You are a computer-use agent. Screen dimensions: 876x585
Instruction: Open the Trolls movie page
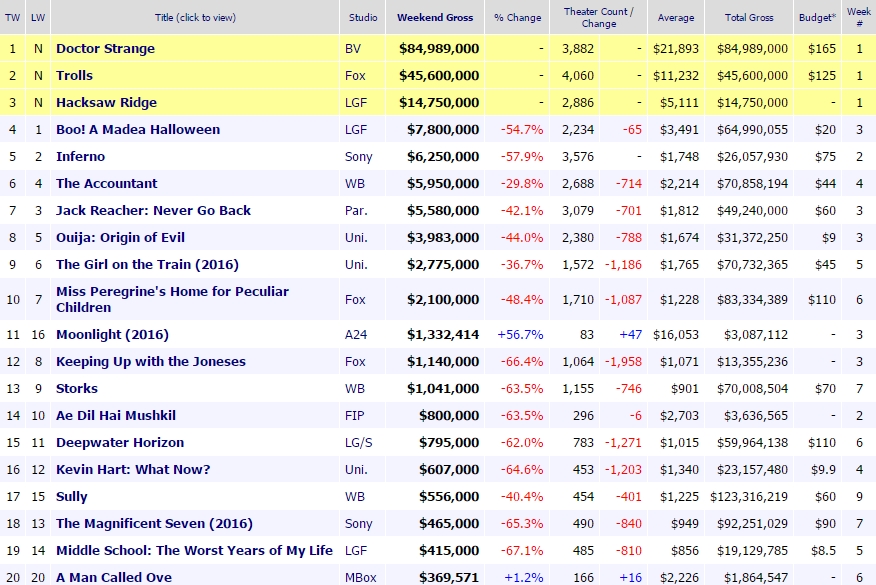tap(74, 75)
